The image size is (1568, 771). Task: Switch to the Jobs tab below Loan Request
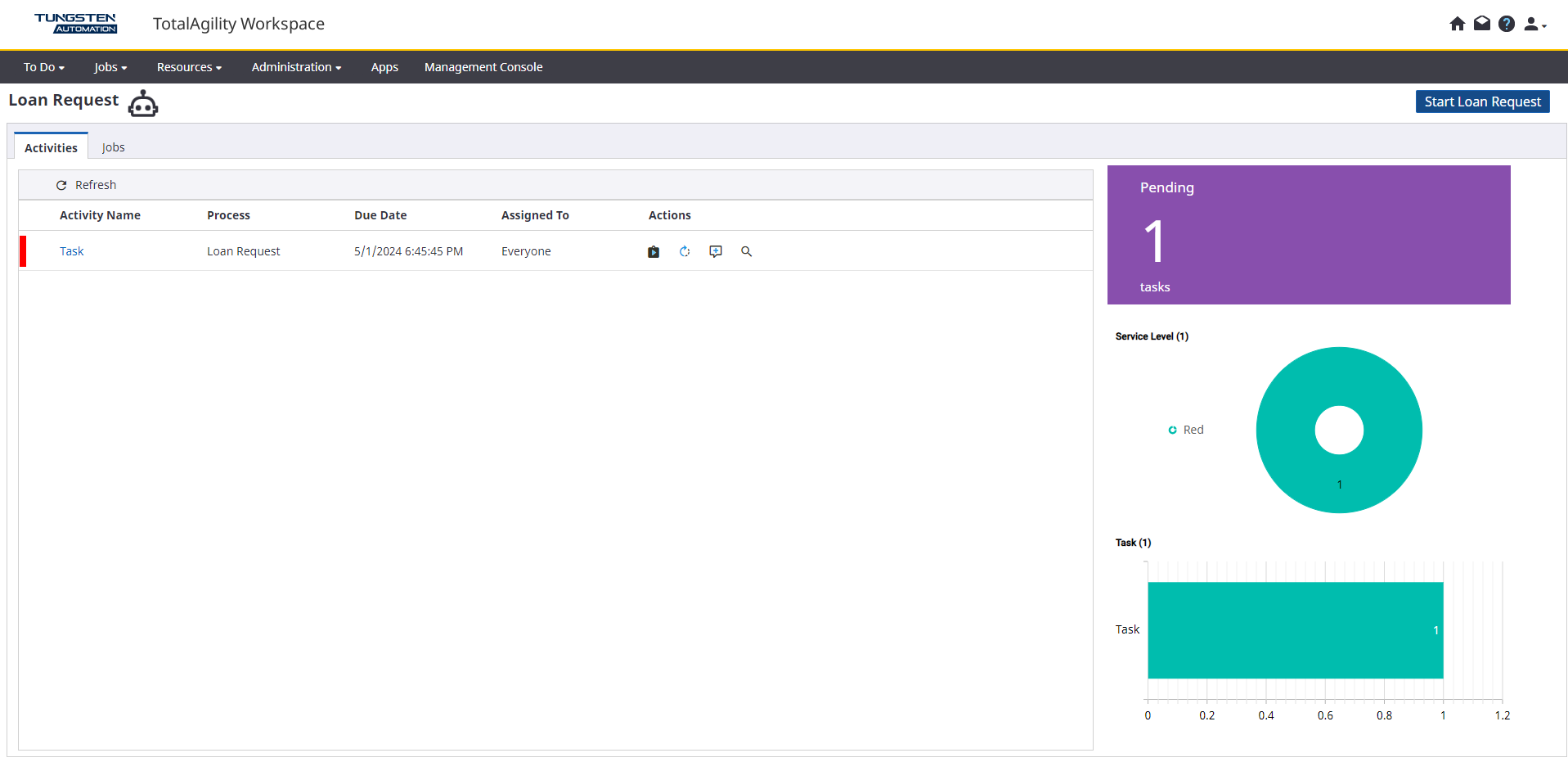pyautogui.click(x=113, y=147)
